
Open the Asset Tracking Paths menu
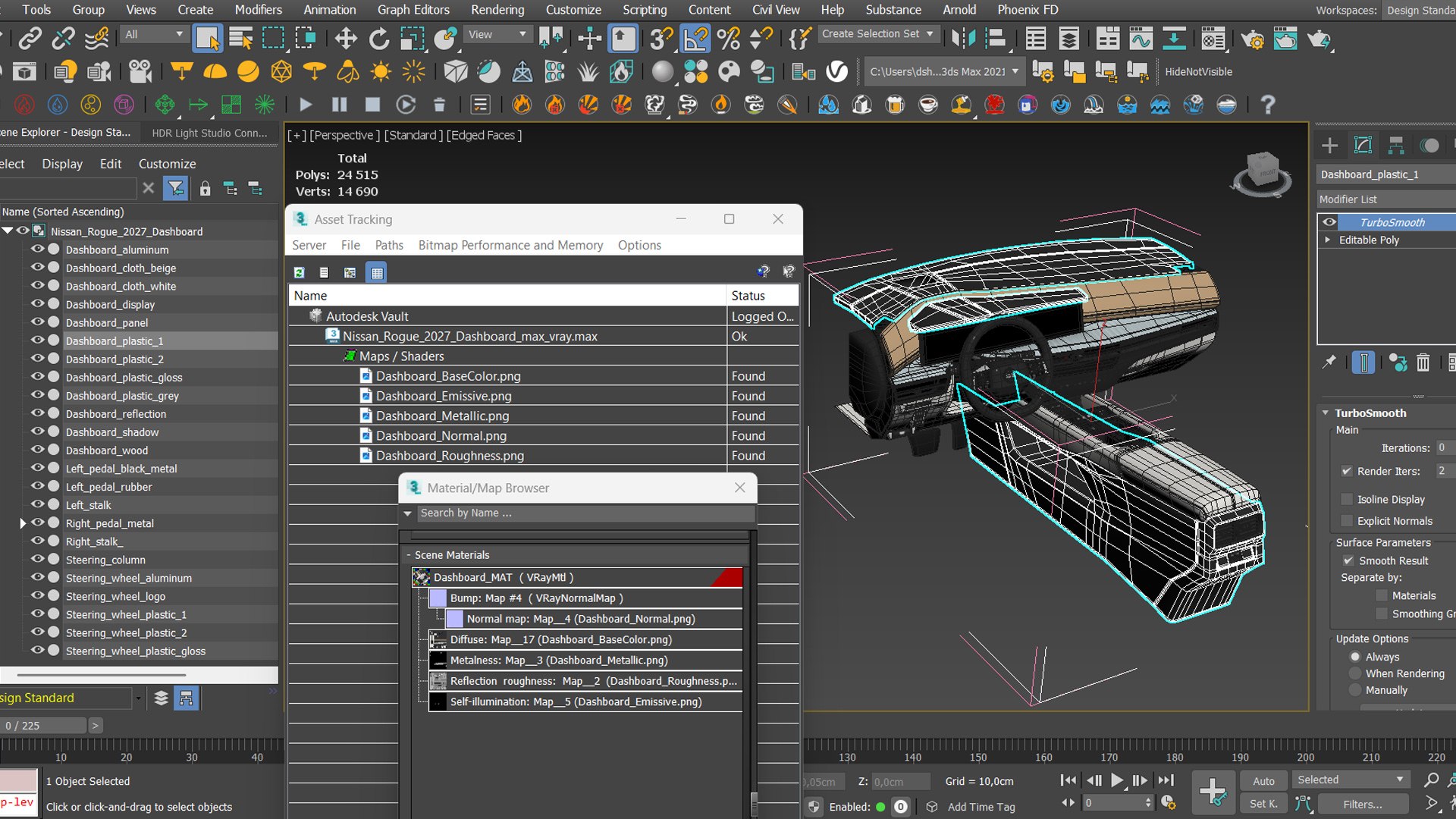(389, 245)
